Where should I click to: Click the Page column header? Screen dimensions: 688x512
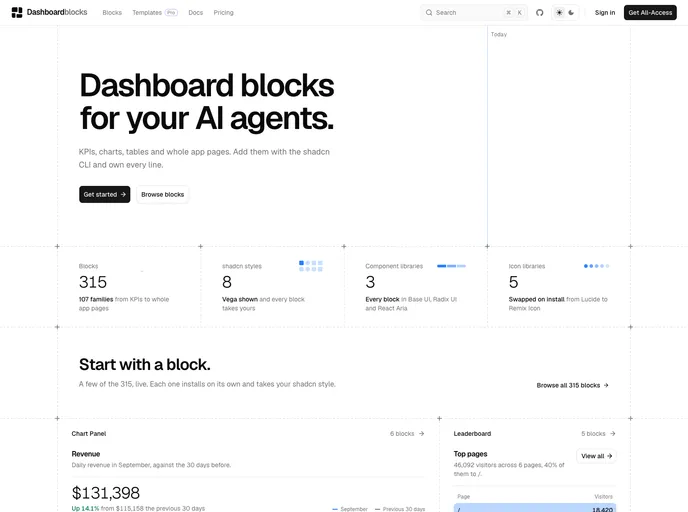point(463,497)
